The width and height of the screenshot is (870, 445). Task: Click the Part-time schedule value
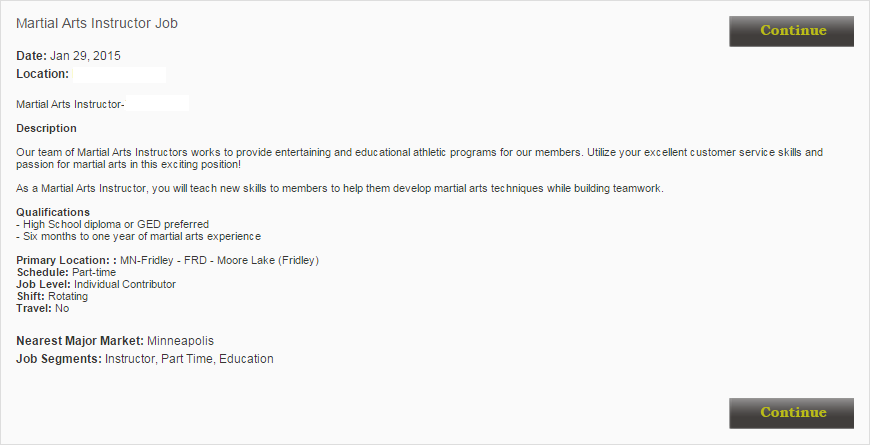tap(94, 272)
